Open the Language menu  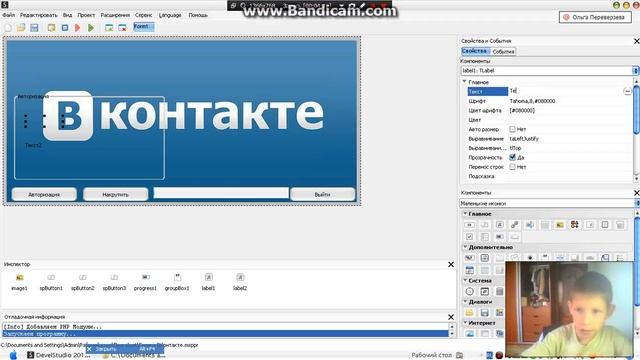coord(170,15)
